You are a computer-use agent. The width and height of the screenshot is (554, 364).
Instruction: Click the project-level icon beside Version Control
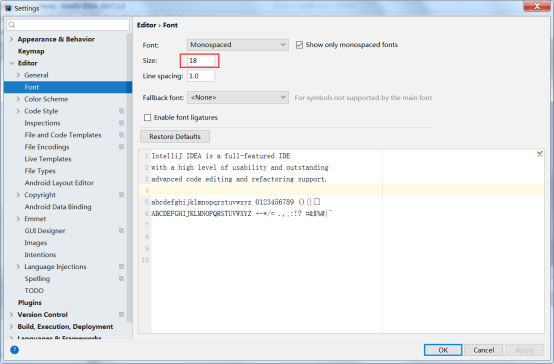(x=121, y=315)
